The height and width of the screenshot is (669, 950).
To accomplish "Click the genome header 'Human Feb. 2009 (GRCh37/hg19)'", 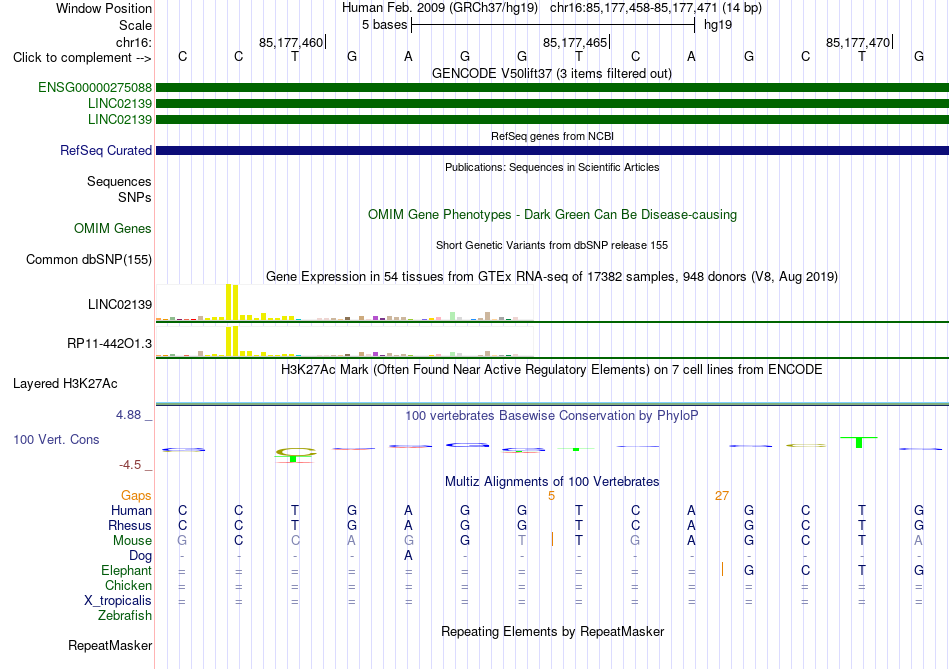I will [x=440, y=8].
